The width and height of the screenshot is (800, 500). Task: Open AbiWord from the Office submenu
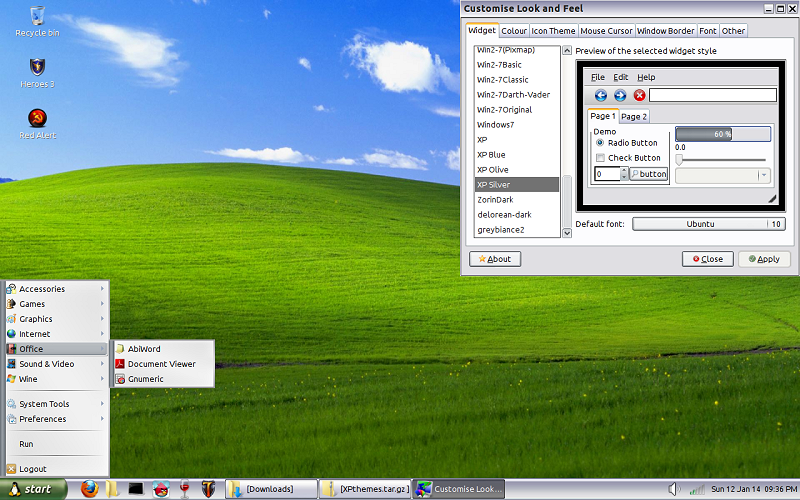click(163, 349)
